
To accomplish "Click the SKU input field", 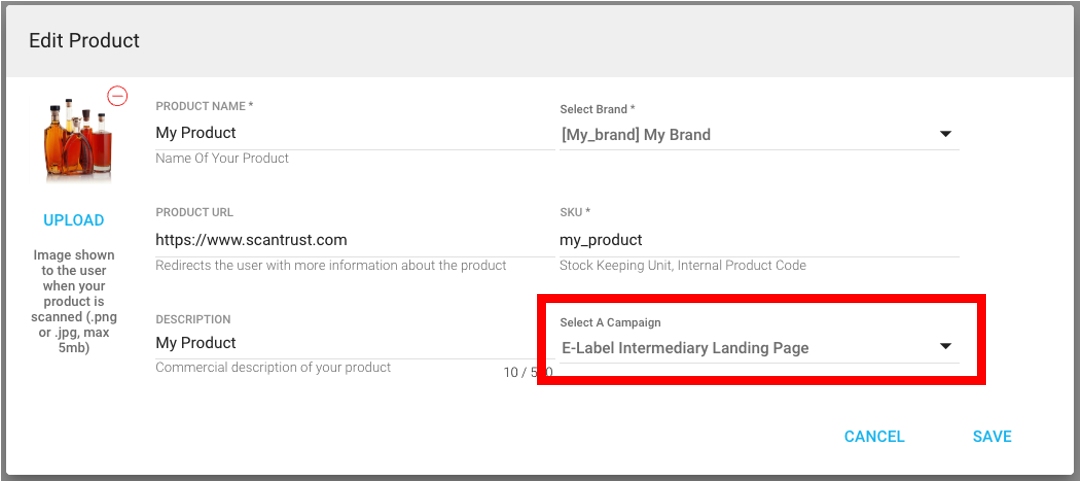I will 758,240.
